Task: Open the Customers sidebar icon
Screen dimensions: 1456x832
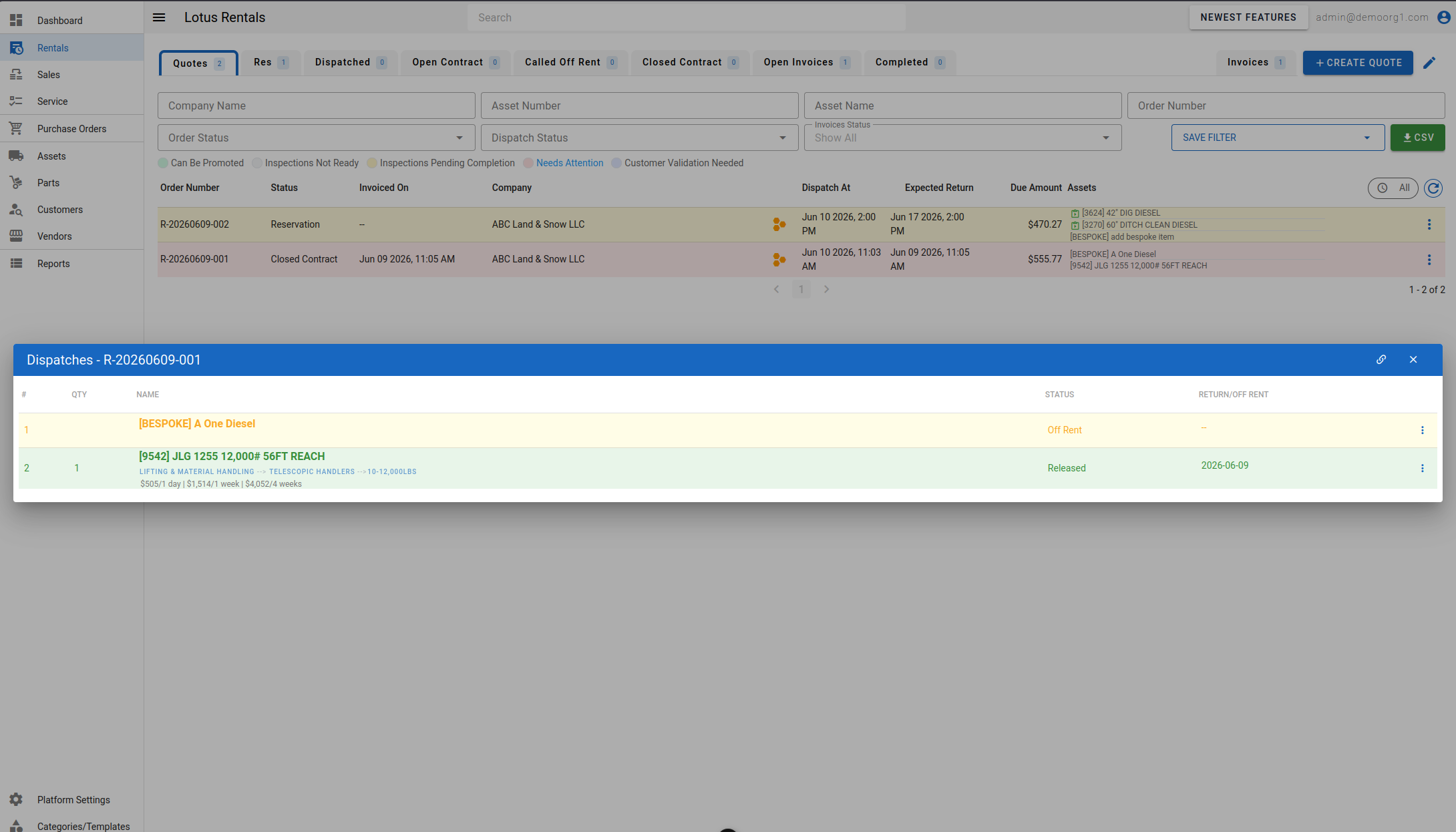Action: coord(16,210)
